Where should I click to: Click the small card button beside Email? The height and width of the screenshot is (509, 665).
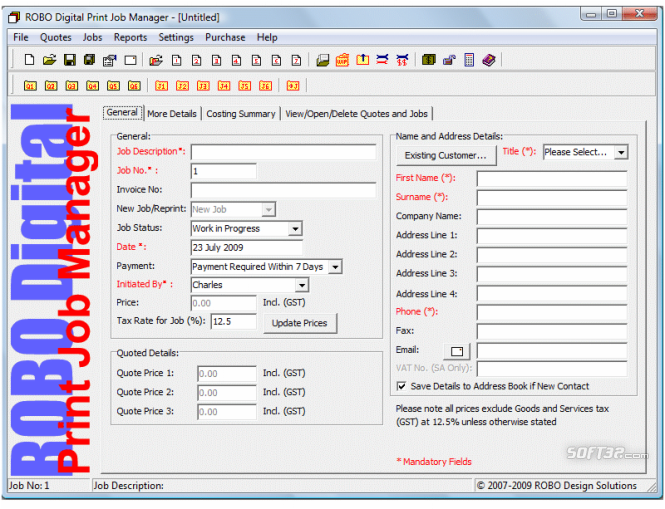[x=457, y=351]
